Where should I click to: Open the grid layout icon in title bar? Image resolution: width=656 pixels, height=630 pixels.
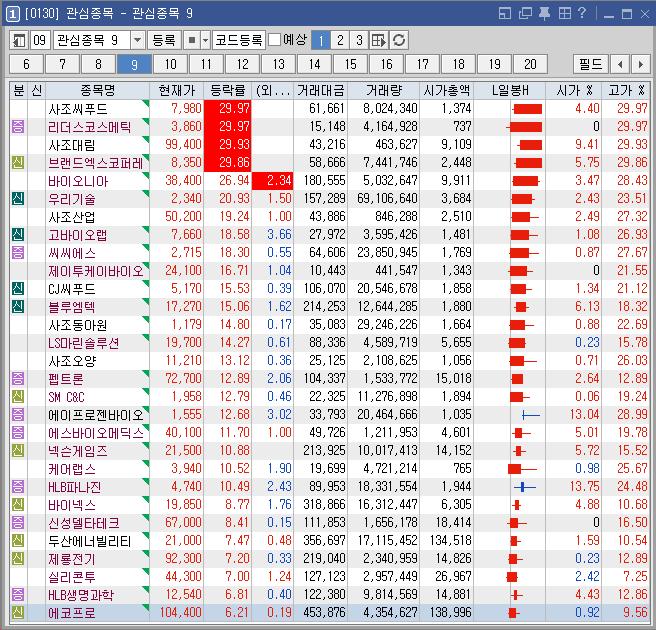pyautogui.click(x=564, y=14)
